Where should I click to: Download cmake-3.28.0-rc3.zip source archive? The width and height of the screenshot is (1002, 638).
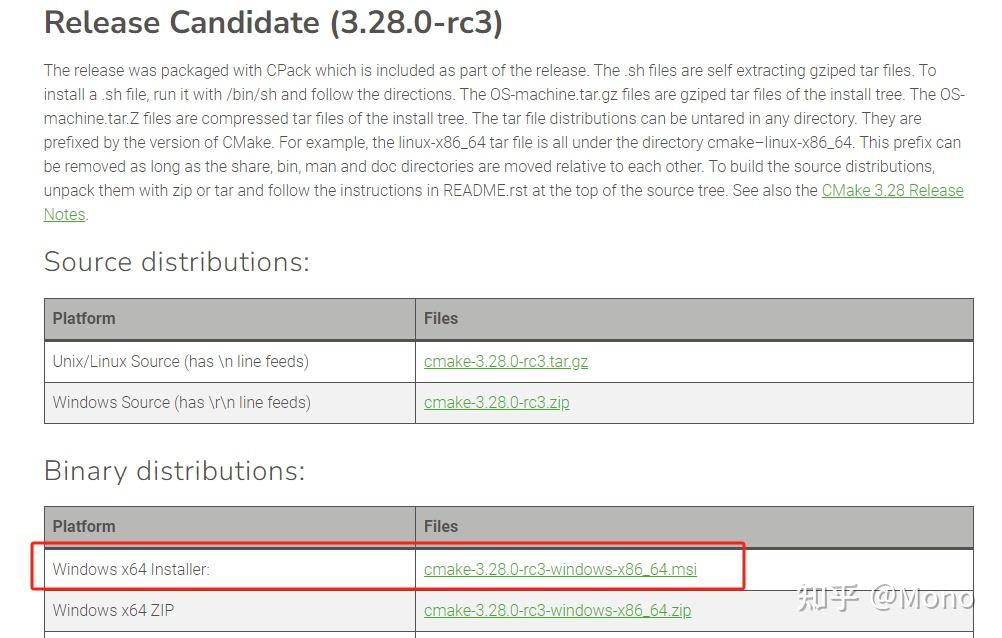click(x=497, y=403)
